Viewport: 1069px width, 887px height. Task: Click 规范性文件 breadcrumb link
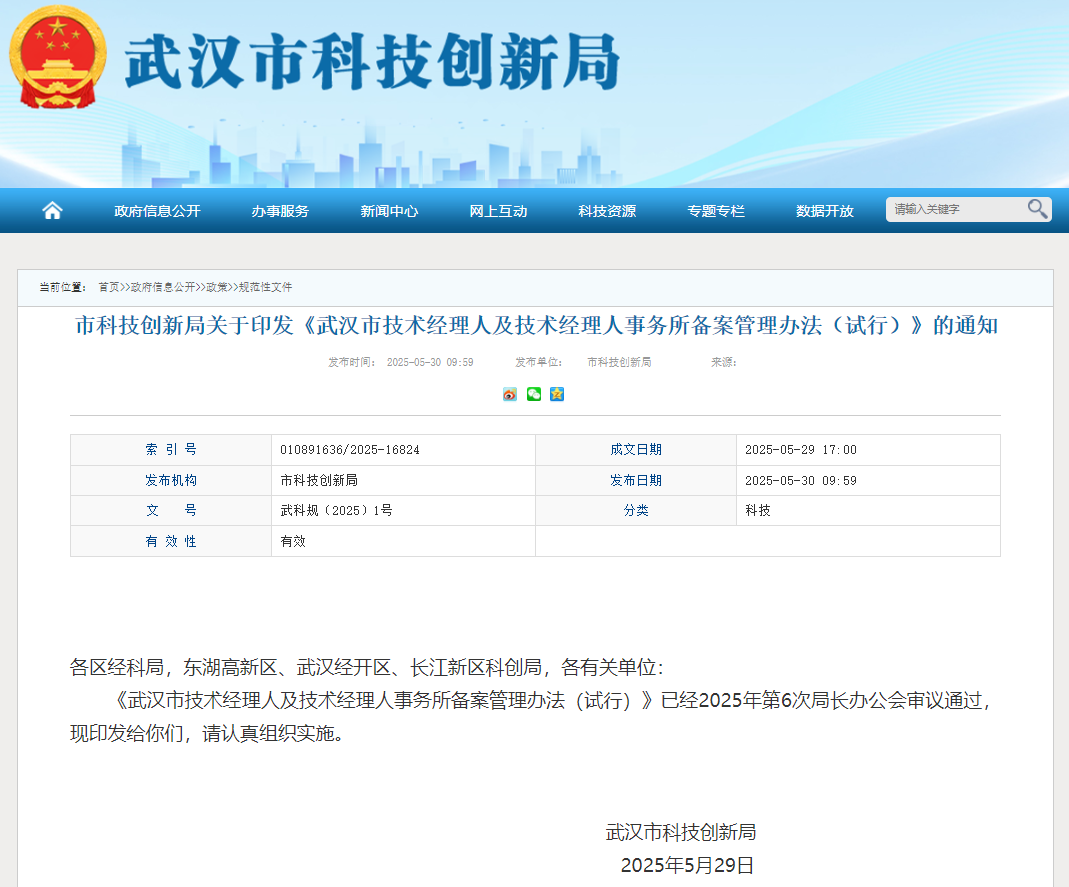(x=265, y=287)
